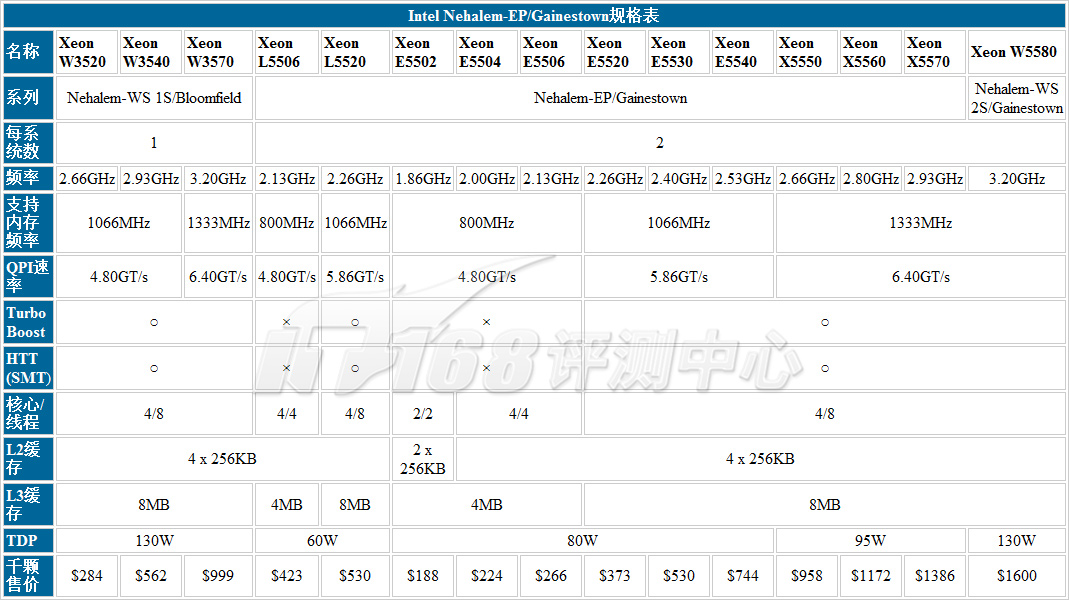This screenshot has height=600, width=1069.
Task: Select the "2.80GHz" frequency cell
Action: pos(871,179)
